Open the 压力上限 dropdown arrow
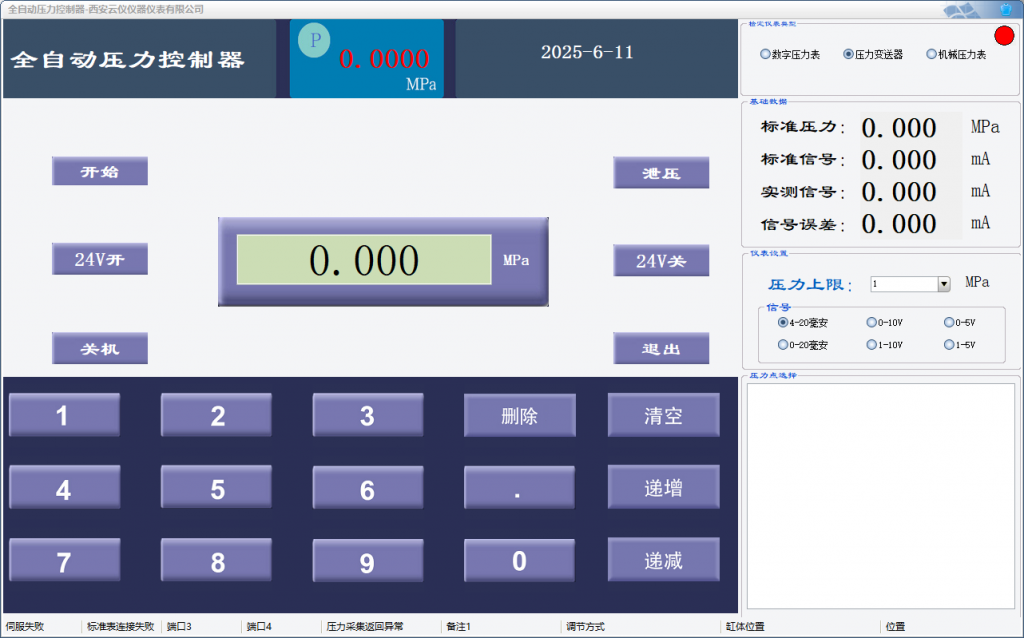Viewport: 1024px width, 638px height. (x=943, y=285)
